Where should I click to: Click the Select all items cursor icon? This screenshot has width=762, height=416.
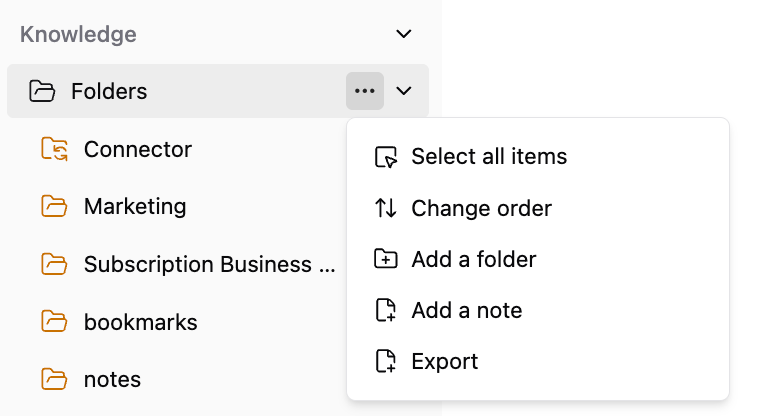click(x=386, y=157)
